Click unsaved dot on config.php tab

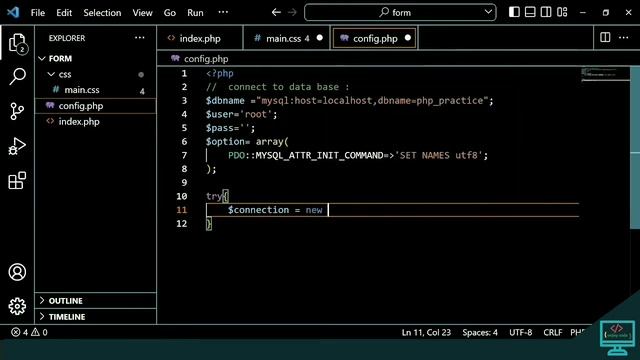408,38
